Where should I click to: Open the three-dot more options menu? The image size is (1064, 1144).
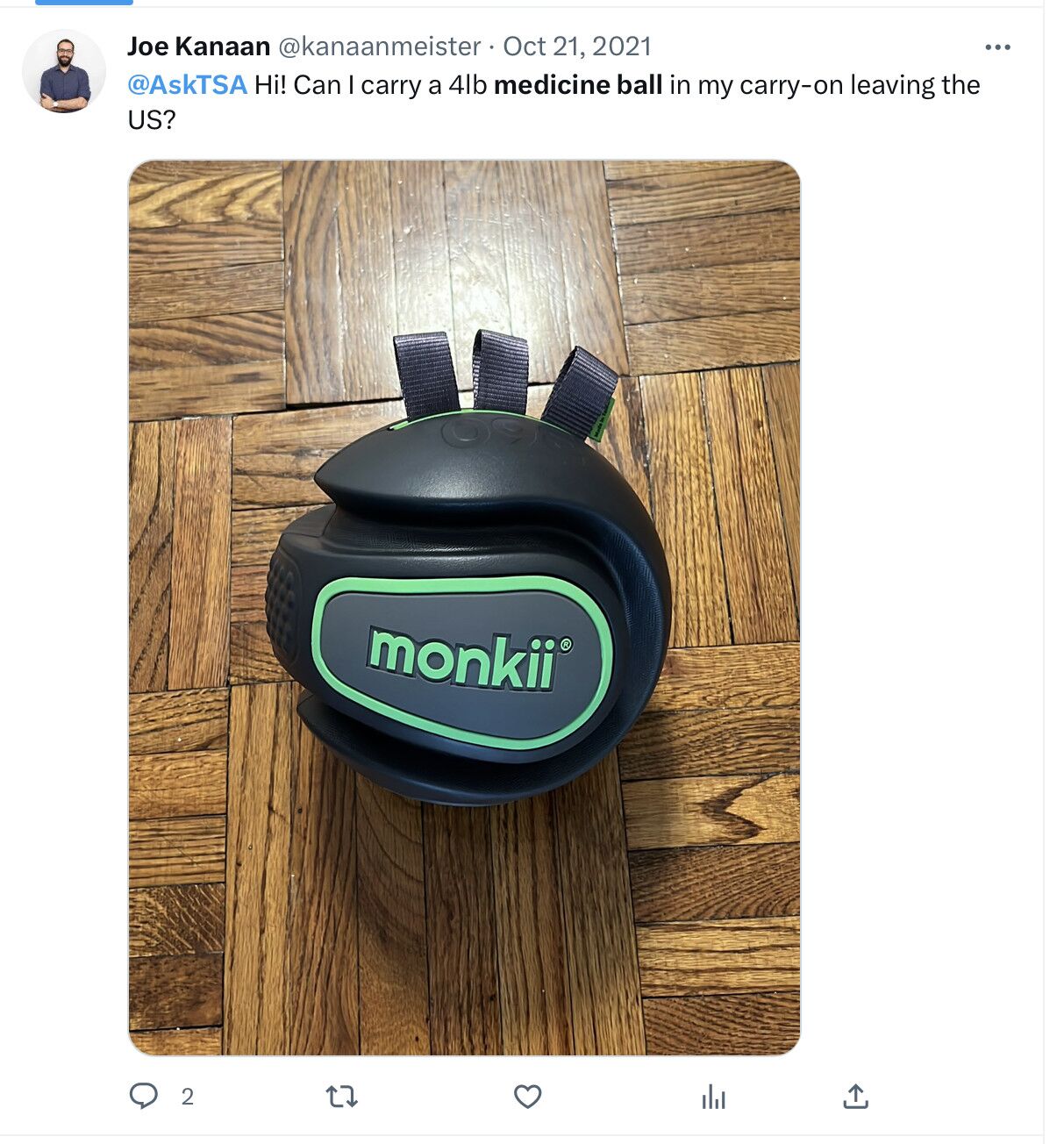point(997,47)
